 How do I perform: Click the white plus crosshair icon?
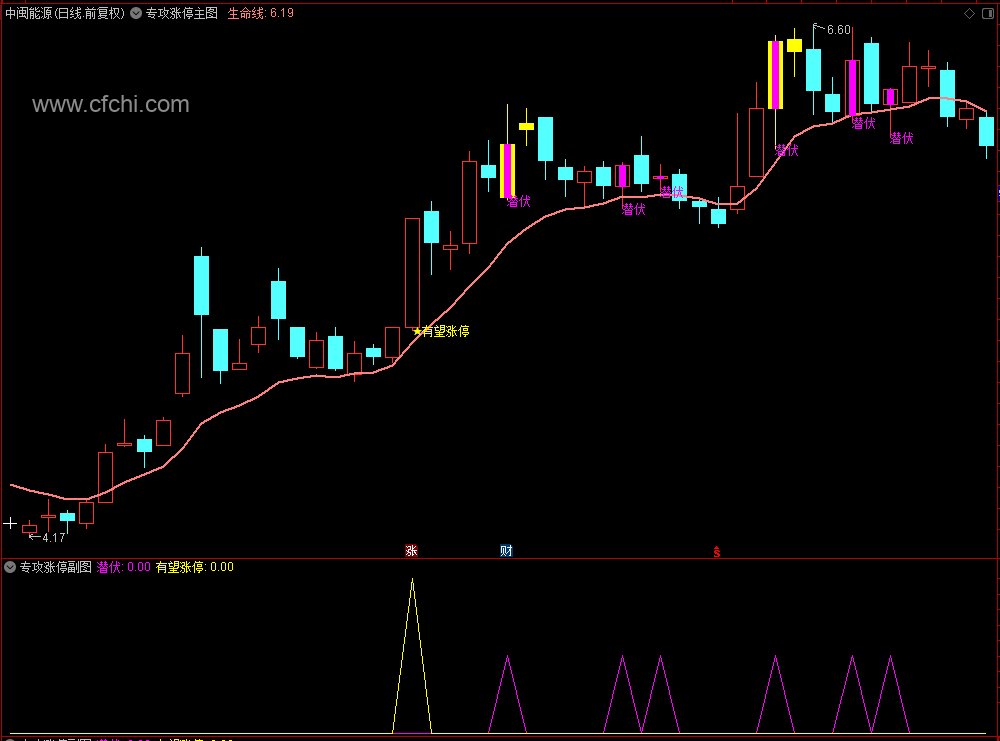click(10, 524)
